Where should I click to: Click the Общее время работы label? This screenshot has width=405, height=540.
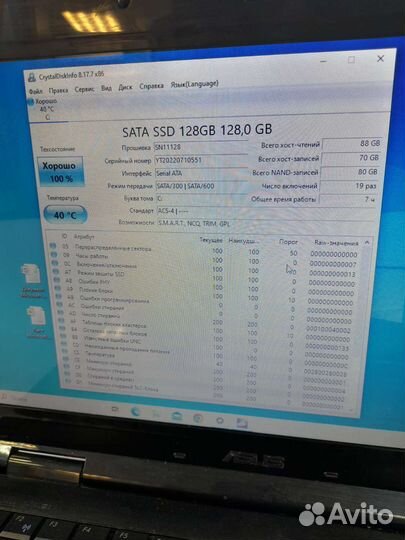[283, 199]
